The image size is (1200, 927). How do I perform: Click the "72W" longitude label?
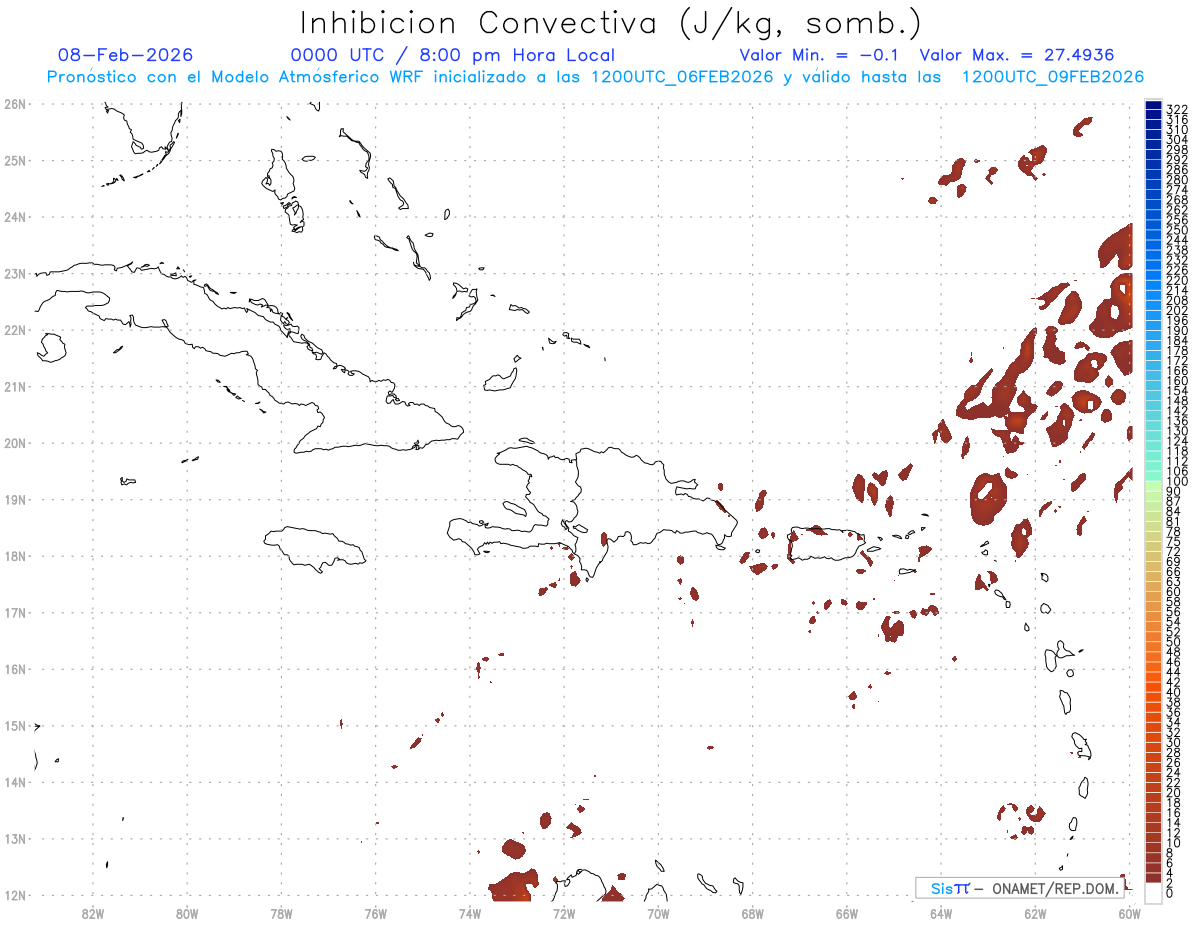(564, 912)
